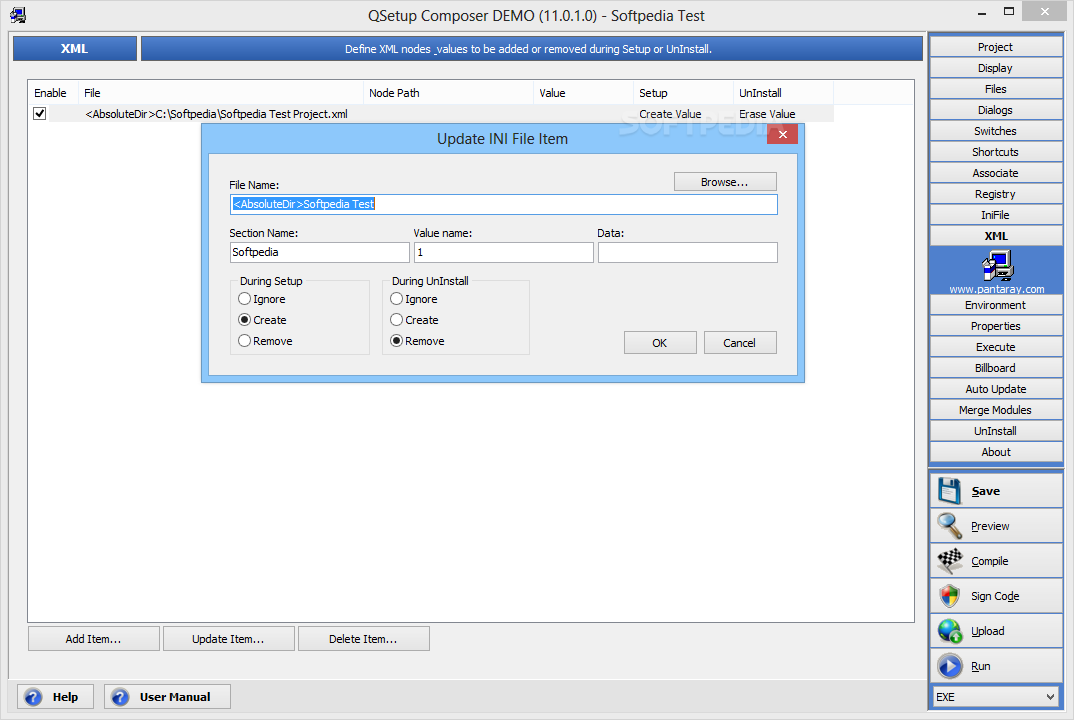Viewport: 1074px width, 720px height.
Task: Click the Add Item... button
Action: (x=93, y=638)
